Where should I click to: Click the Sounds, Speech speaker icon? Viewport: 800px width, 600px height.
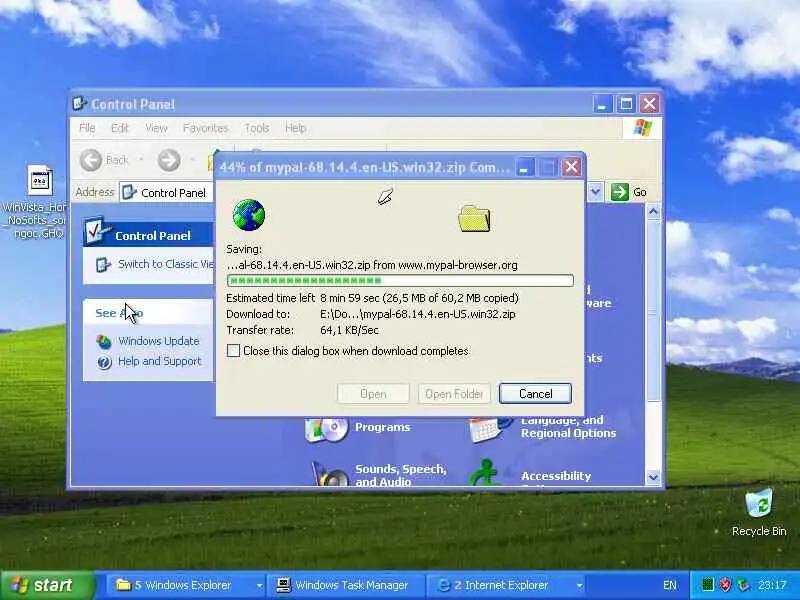(330, 473)
